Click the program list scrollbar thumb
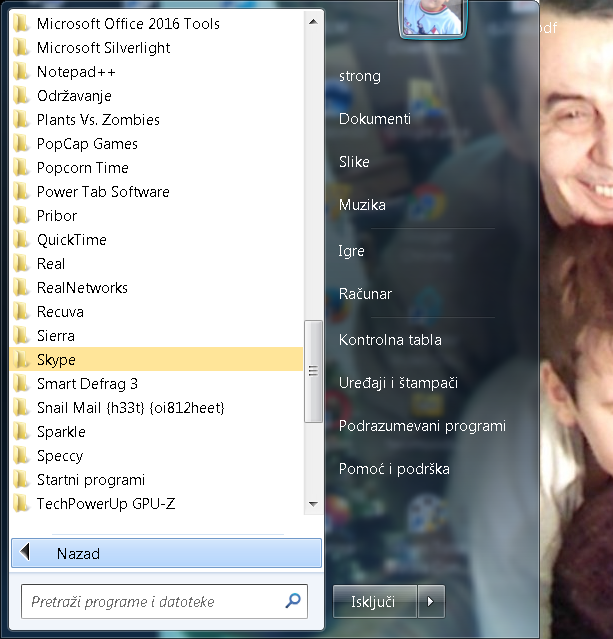The image size is (613, 639). pyautogui.click(x=313, y=371)
